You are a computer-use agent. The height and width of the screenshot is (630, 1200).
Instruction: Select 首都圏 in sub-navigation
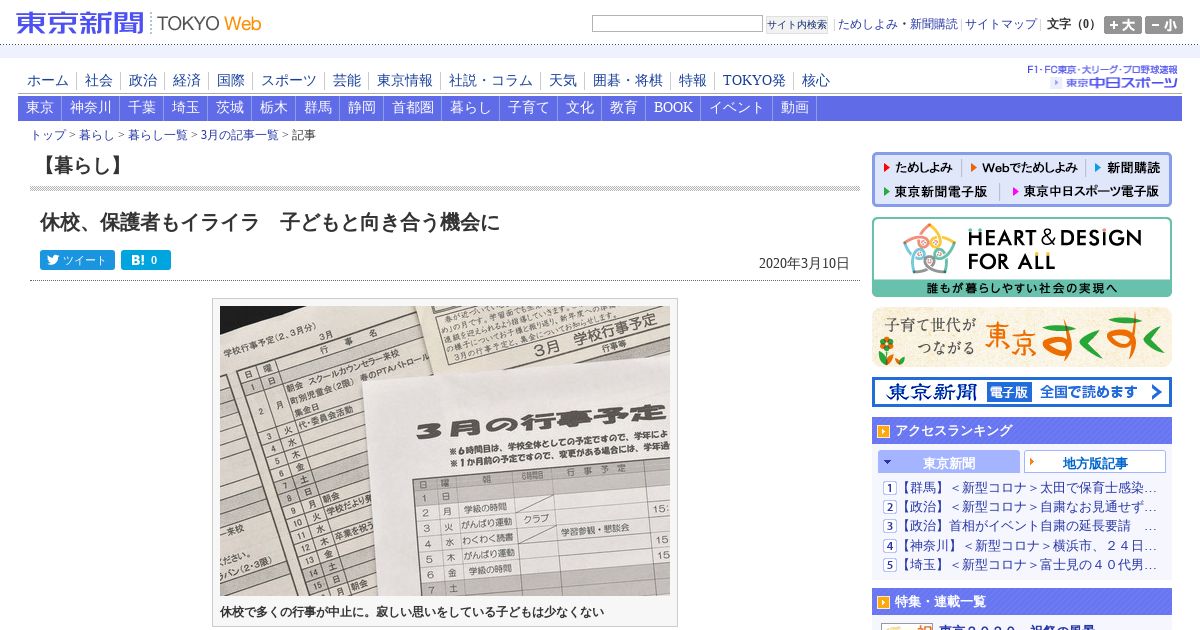413,108
